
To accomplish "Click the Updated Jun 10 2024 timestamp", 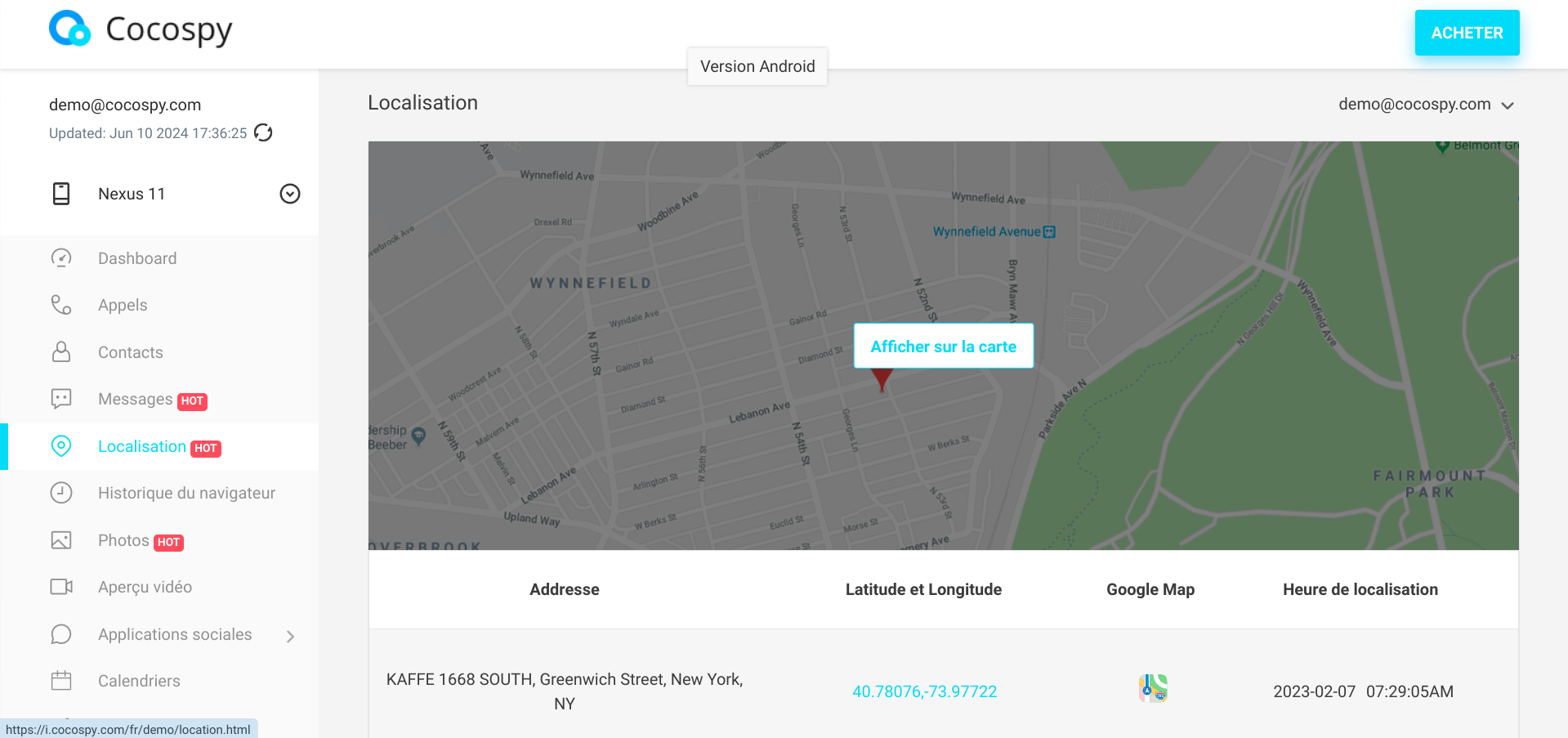I will tap(148, 133).
